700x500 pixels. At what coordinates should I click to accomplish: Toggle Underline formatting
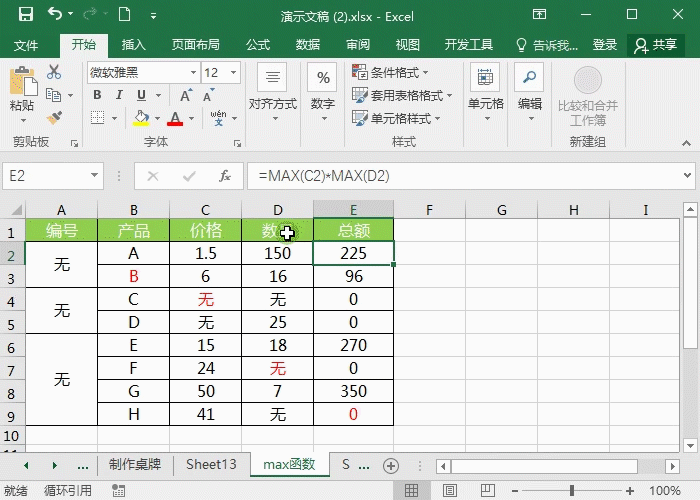pyautogui.click(x=142, y=95)
